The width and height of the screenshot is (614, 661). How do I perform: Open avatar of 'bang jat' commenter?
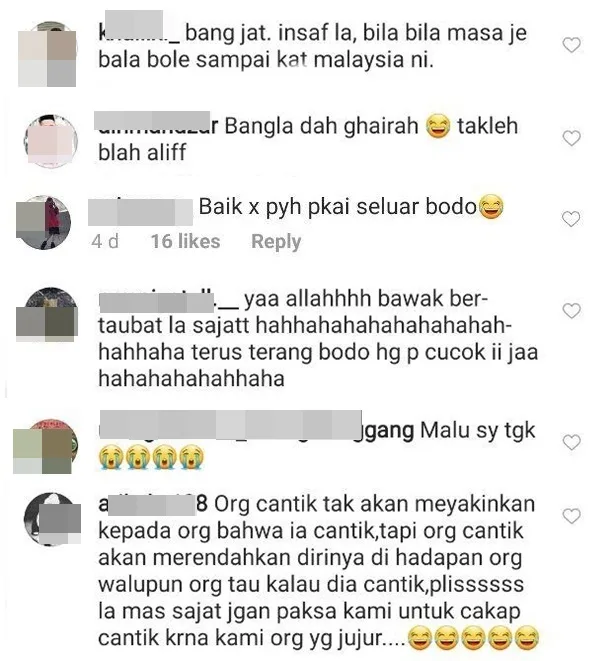tap(49, 54)
